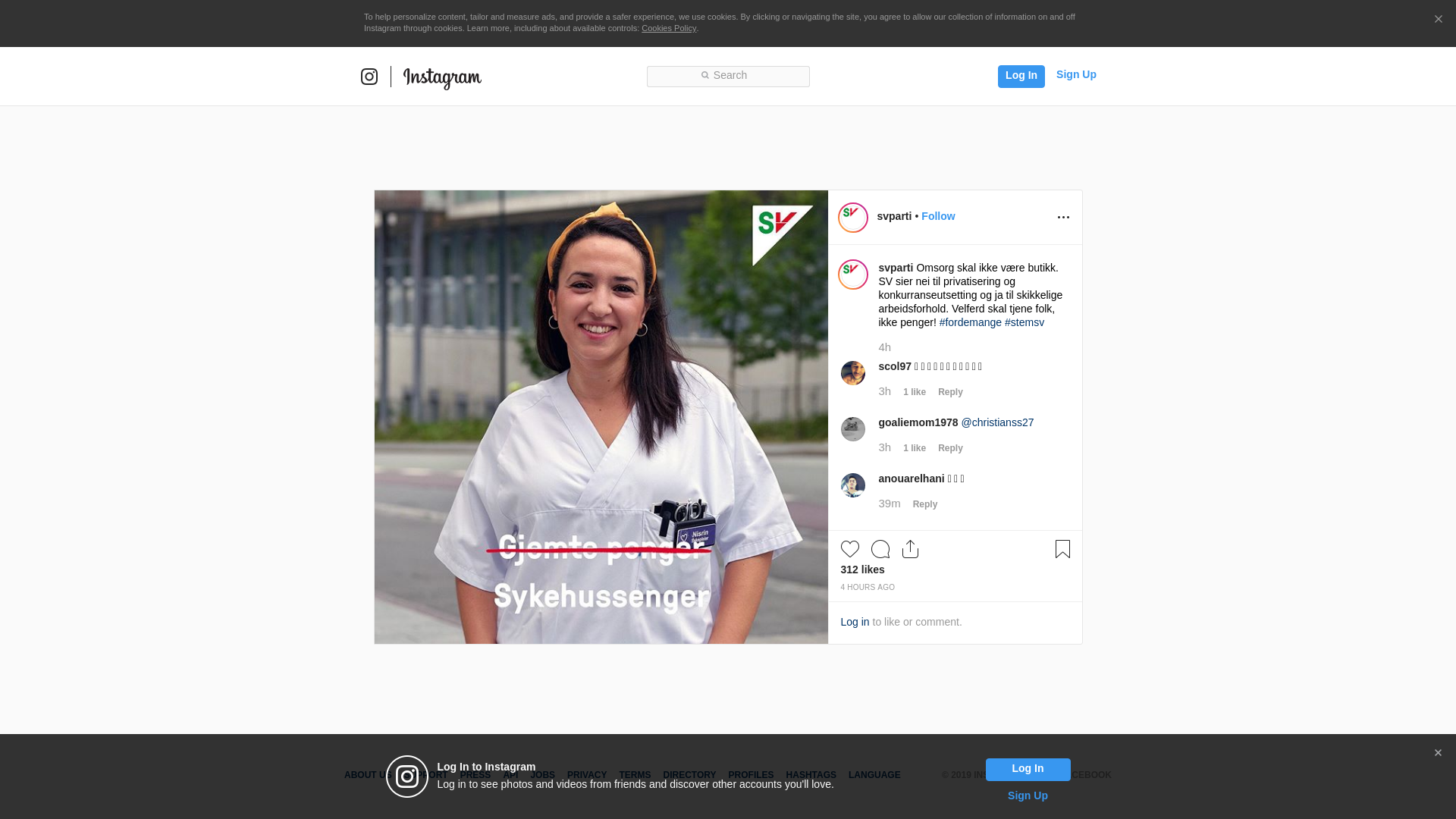Click Sign Up in bottom banner

pos(1028,795)
